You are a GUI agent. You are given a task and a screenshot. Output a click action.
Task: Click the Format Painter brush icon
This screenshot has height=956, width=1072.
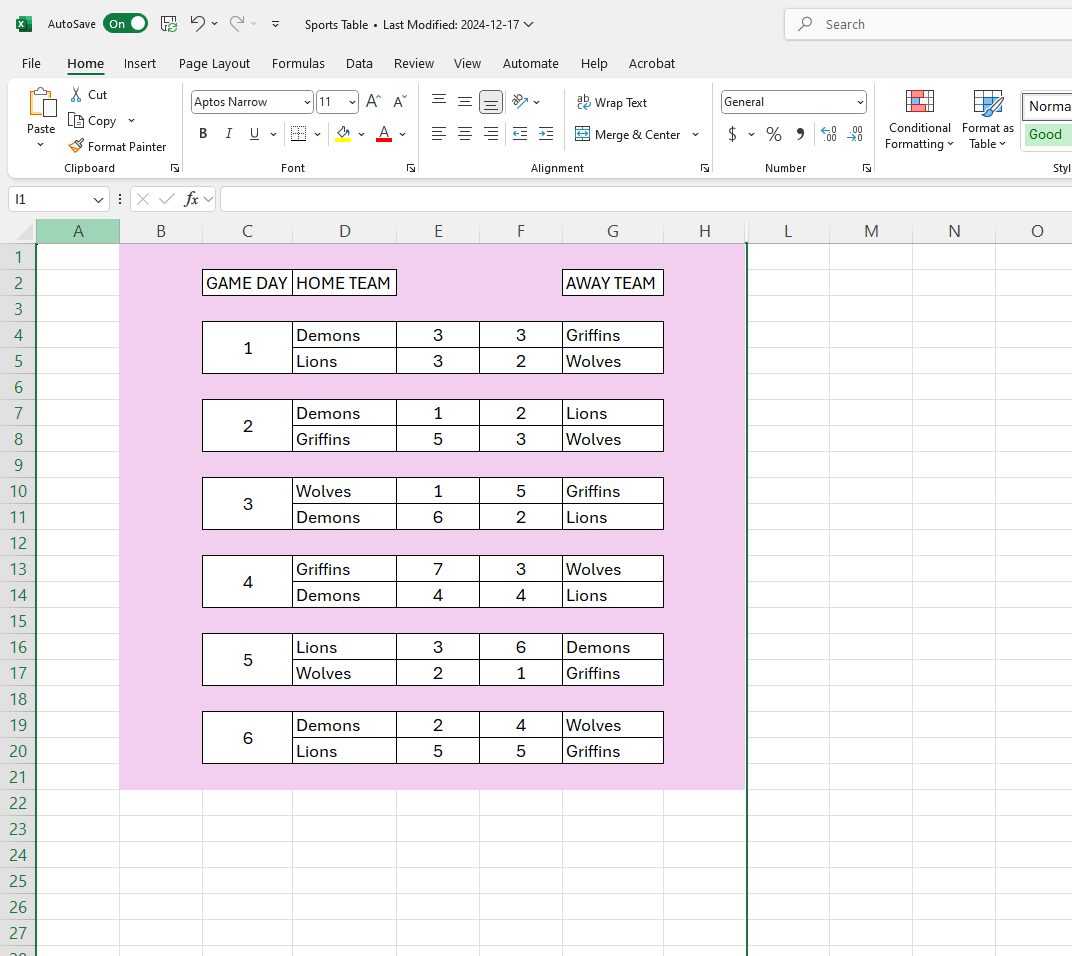tap(76, 146)
